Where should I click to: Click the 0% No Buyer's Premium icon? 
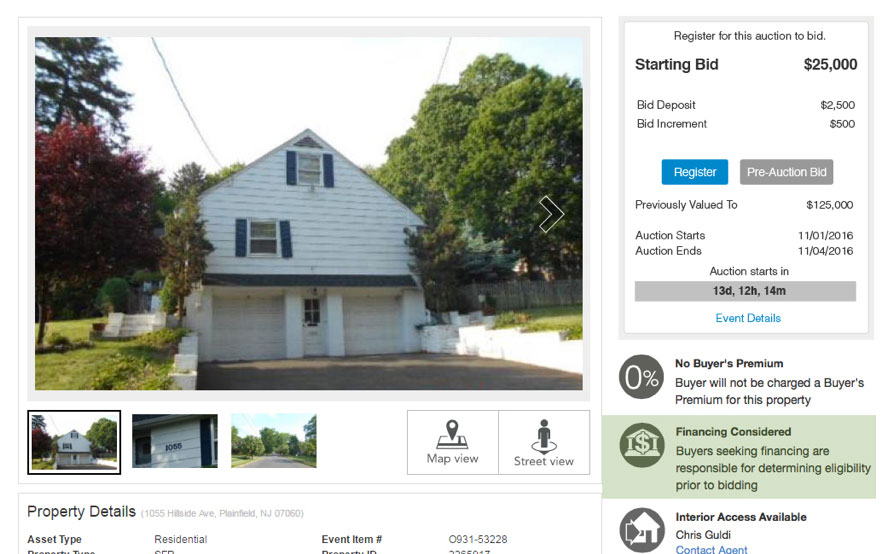pos(641,377)
